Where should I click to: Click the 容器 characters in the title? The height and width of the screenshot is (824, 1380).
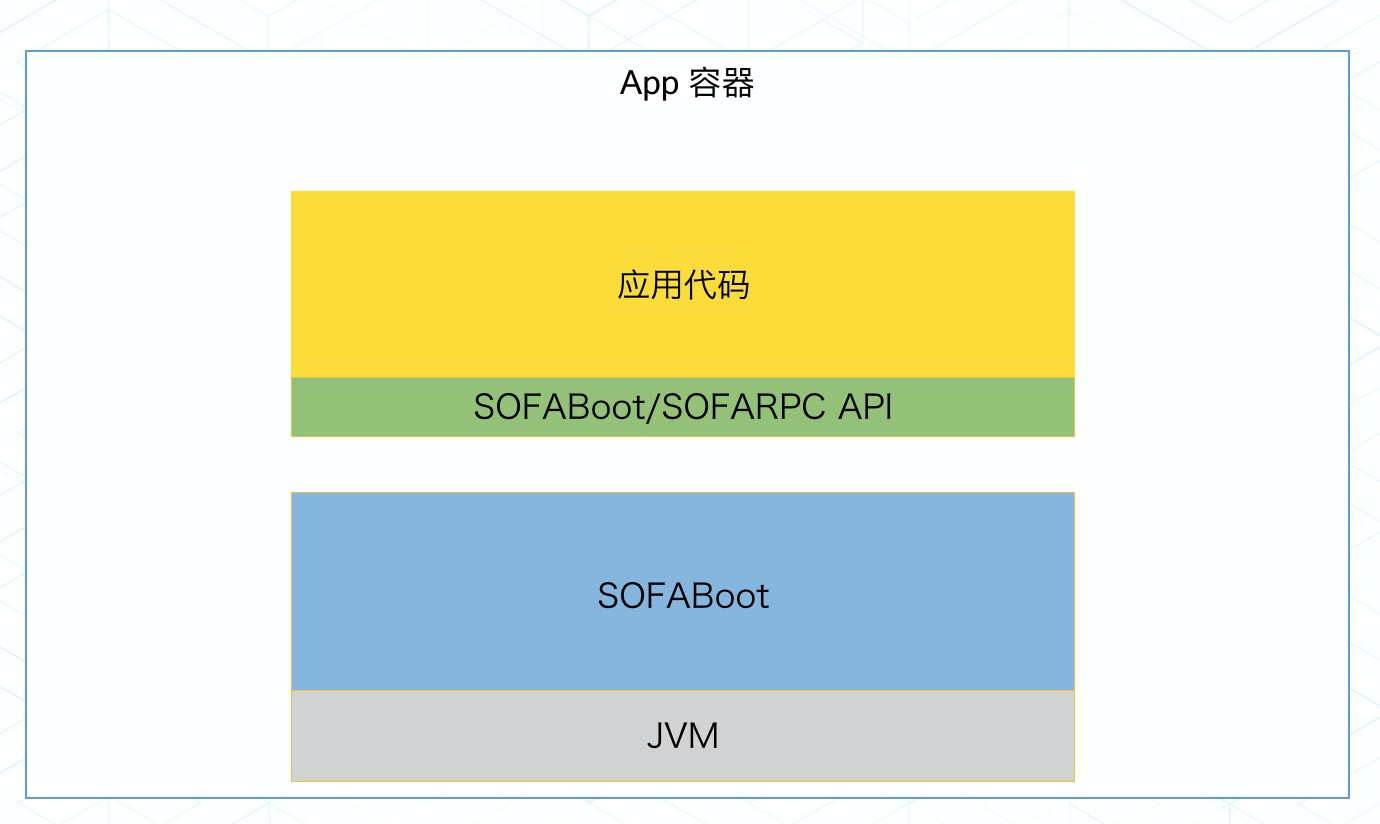(x=722, y=83)
